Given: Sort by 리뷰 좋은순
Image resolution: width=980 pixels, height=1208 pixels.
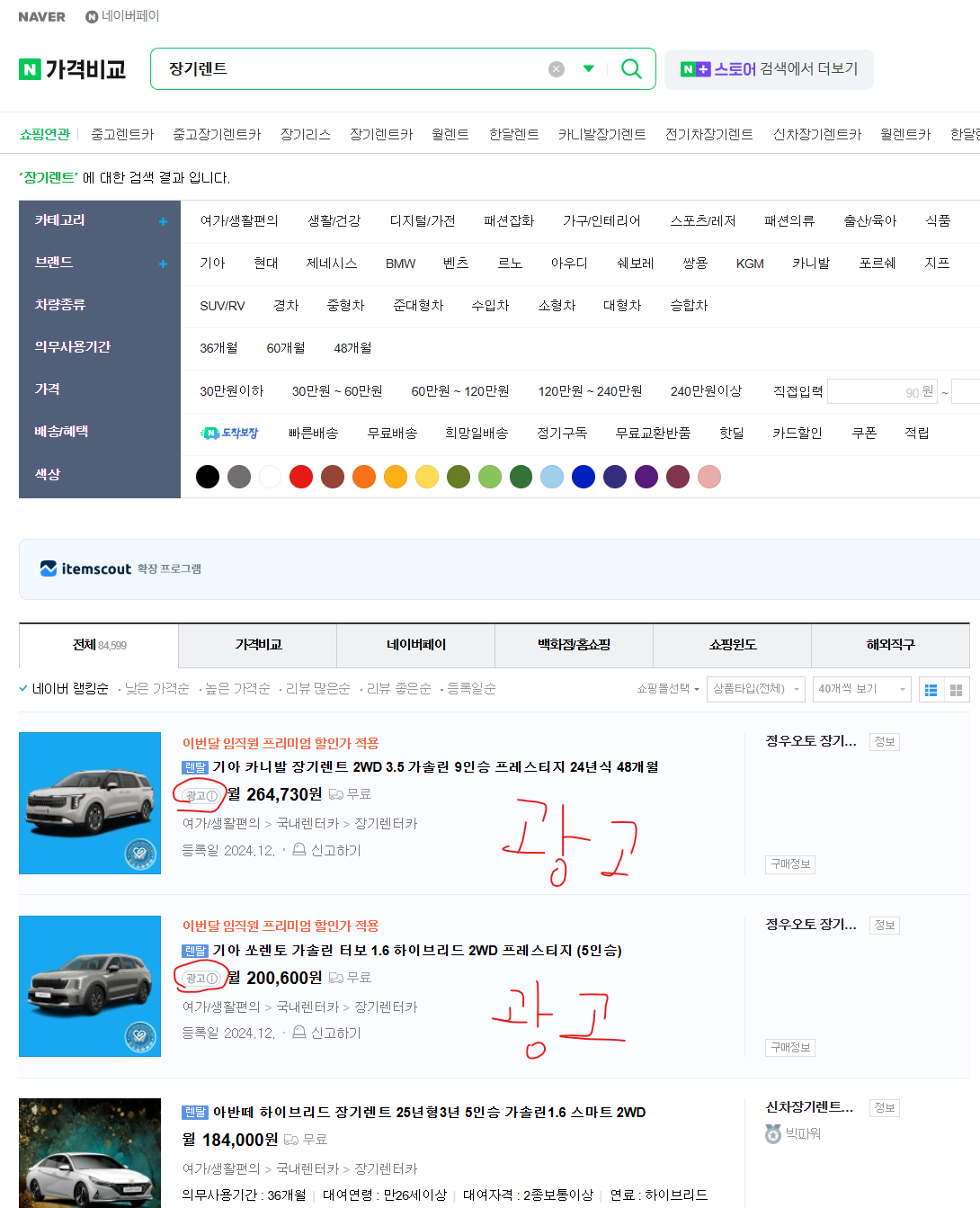Looking at the screenshot, I should [398, 689].
